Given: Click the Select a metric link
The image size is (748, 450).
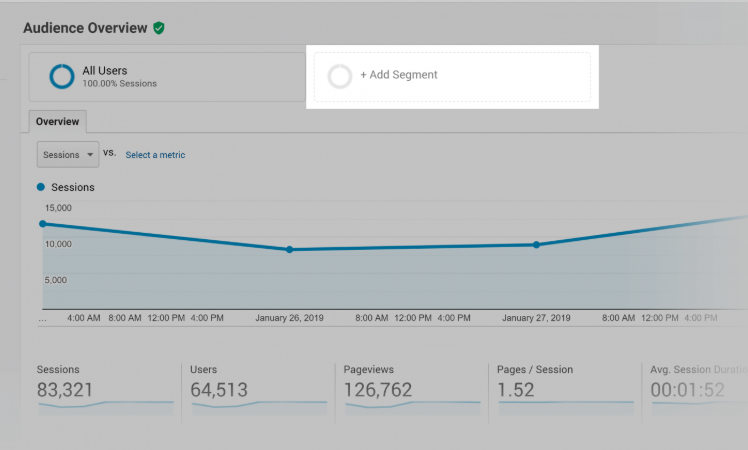Looking at the screenshot, I should pyautogui.click(x=155, y=155).
